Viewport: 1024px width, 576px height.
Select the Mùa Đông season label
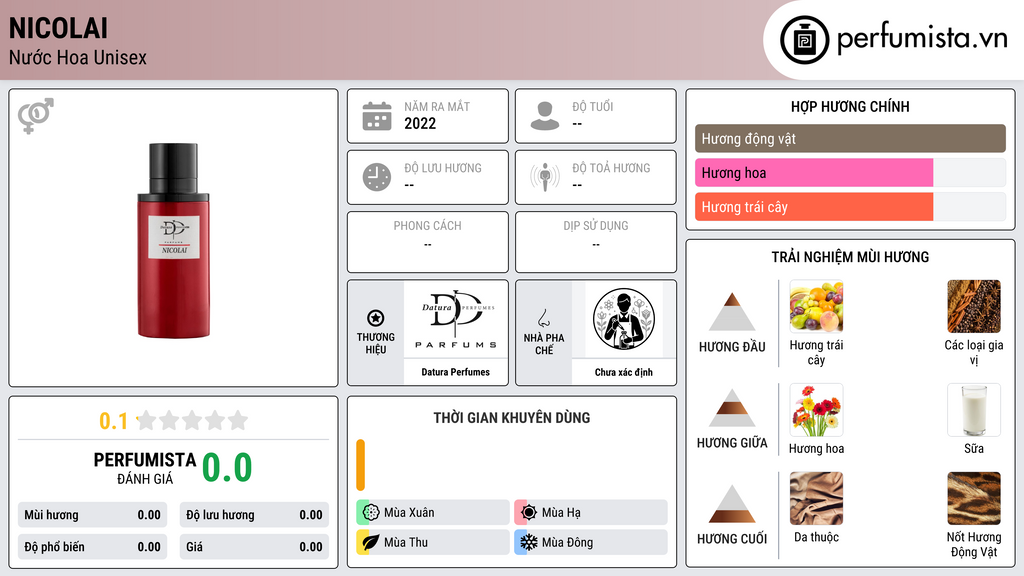pos(567,542)
